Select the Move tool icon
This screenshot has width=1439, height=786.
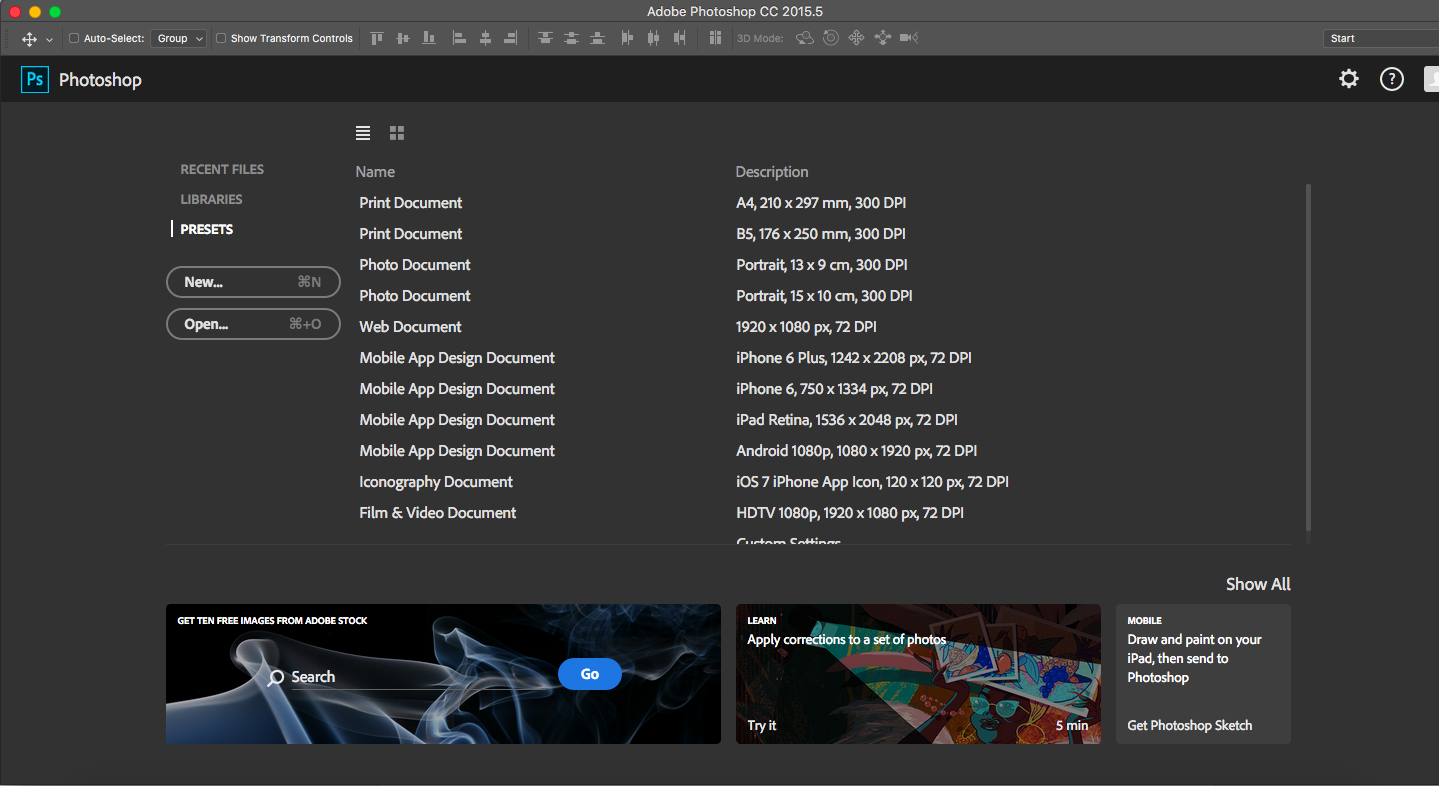pos(29,39)
